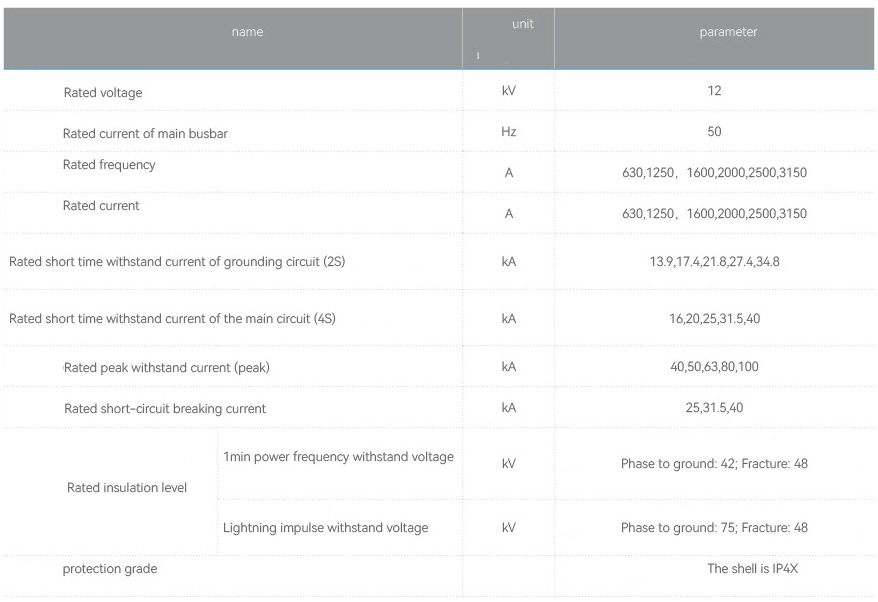Click the "name" column header
Screen dimensions: 878x602
pyautogui.click(x=247, y=32)
